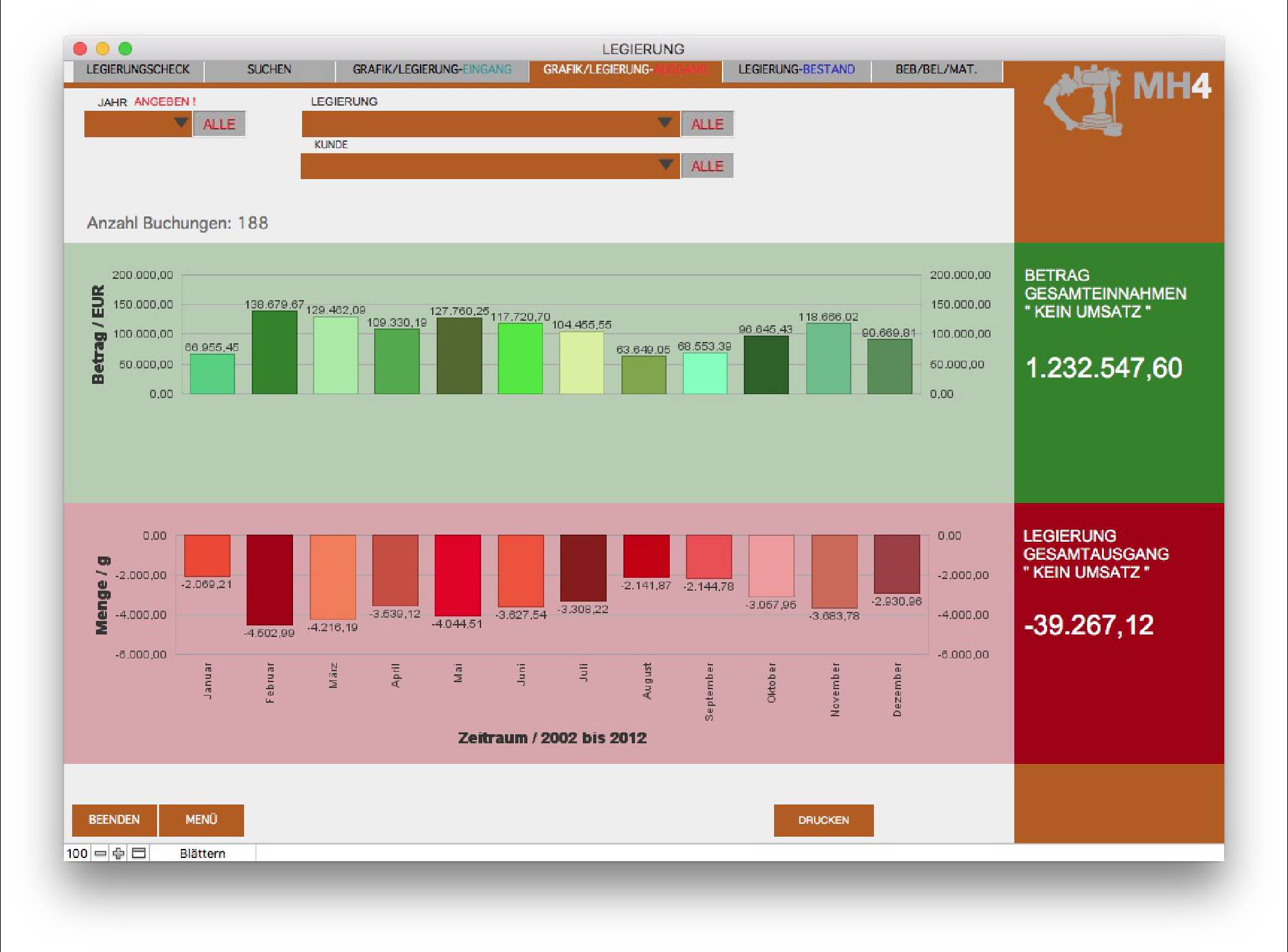Click the Drucken button

pos(823,820)
